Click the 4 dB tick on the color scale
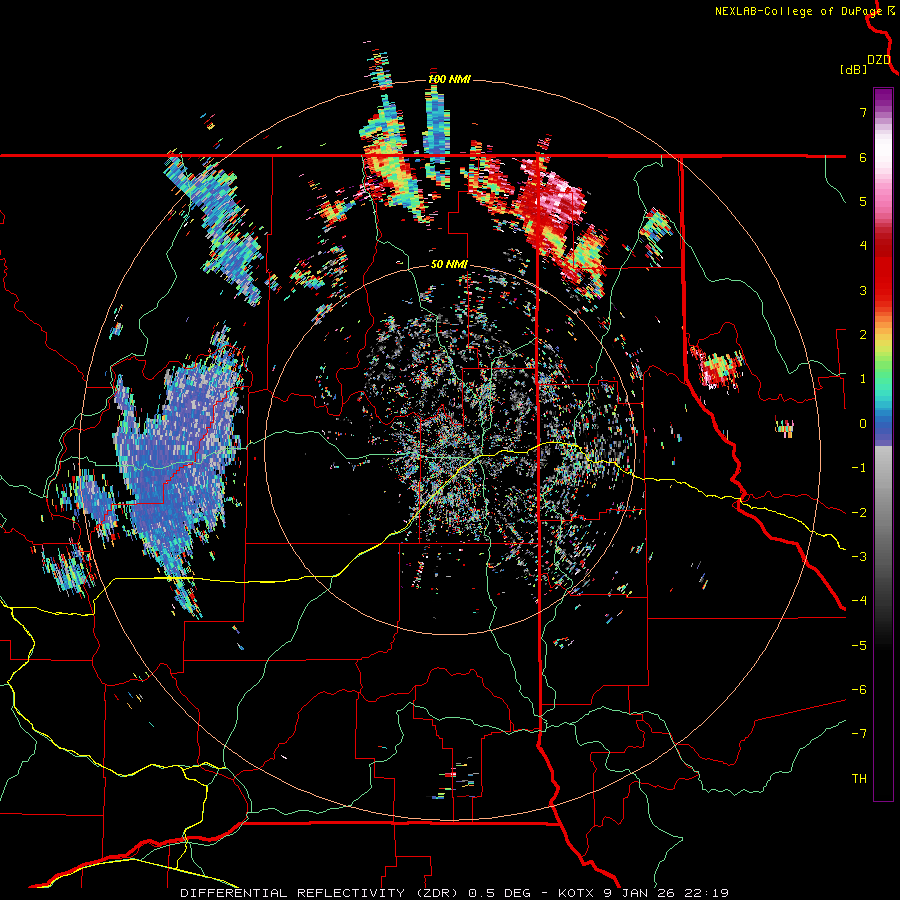900x900 pixels. [863, 246]
